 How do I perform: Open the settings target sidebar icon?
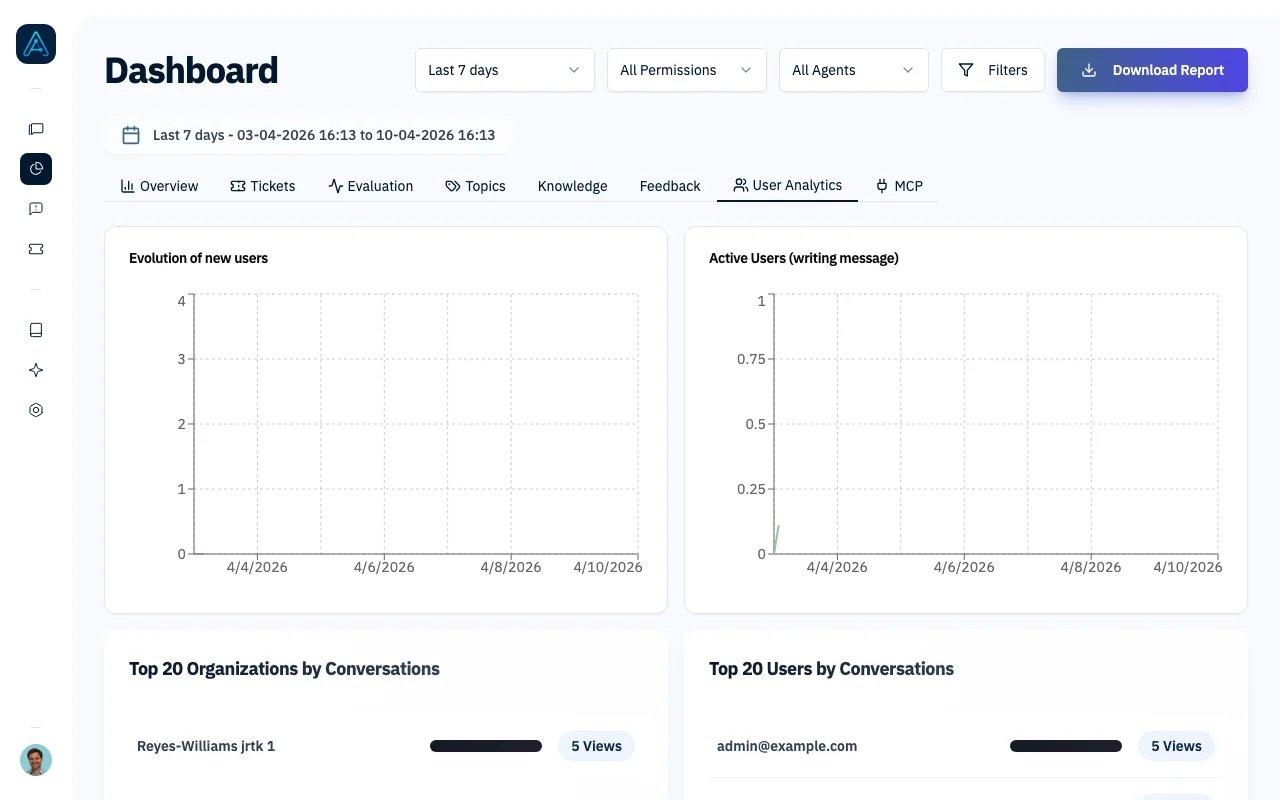click(x=36, y=410)
